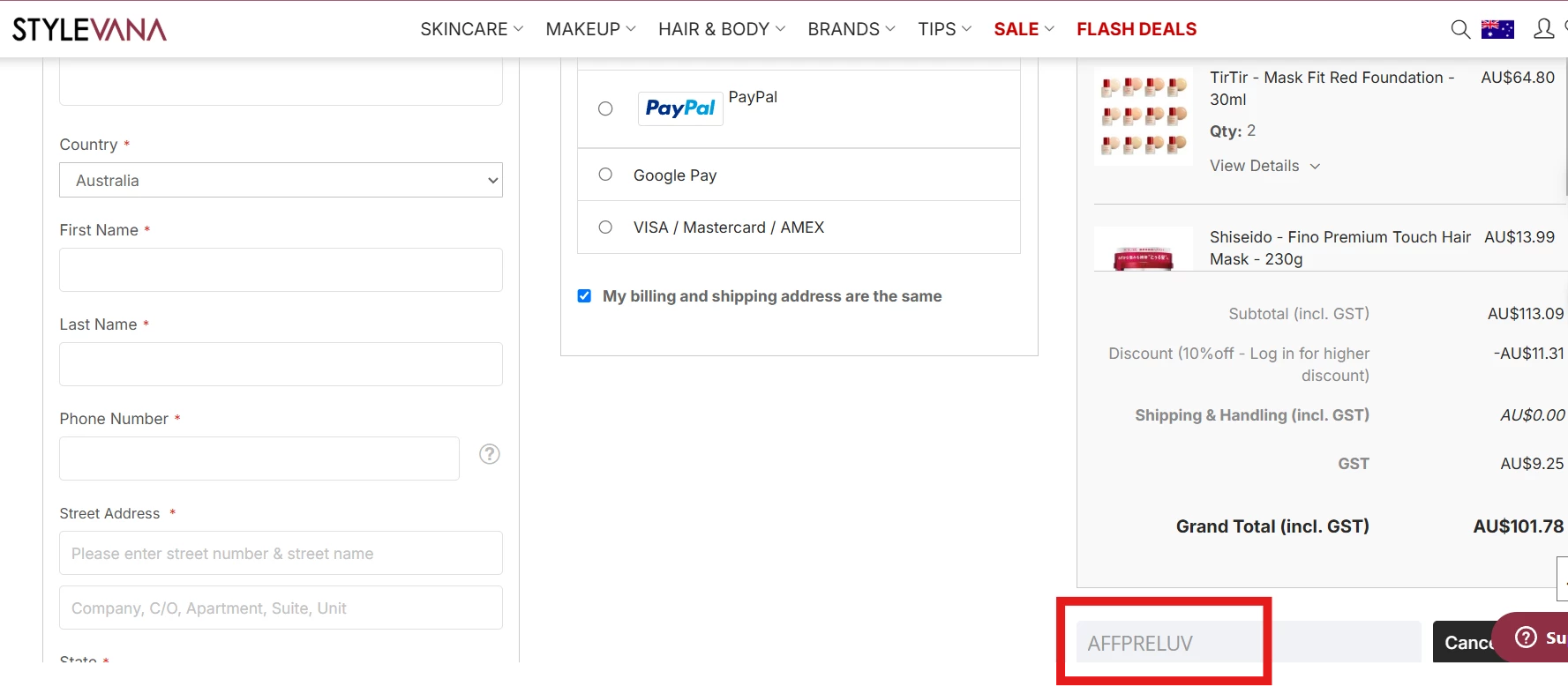Click the AFFPRELUV coupon code field

tap(1249, 643)
